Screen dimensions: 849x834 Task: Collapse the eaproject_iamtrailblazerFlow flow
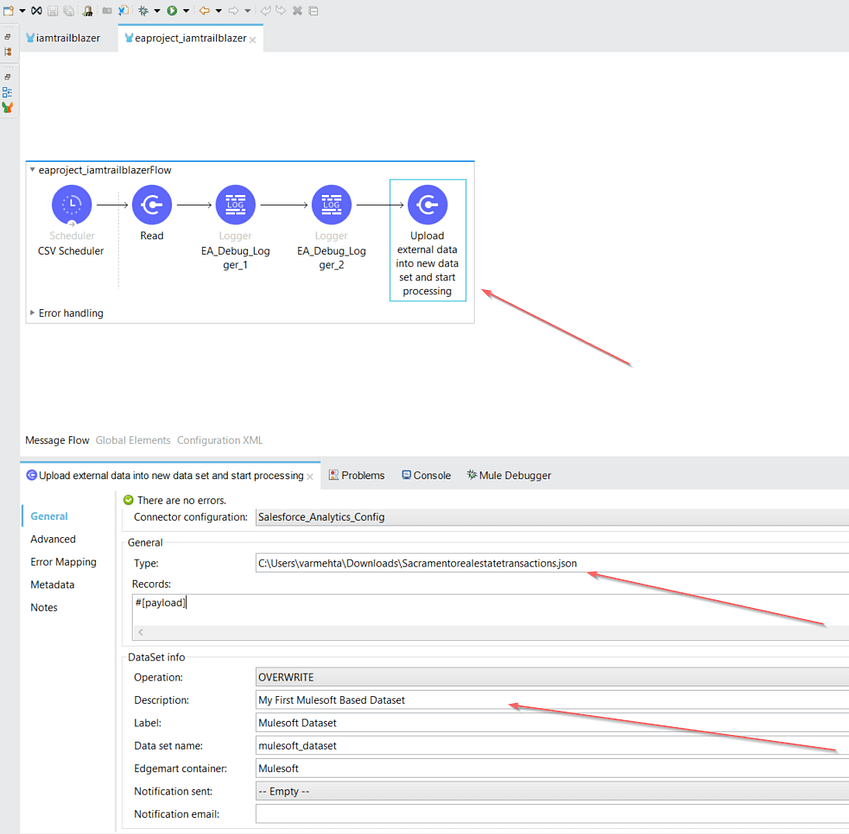32,170
